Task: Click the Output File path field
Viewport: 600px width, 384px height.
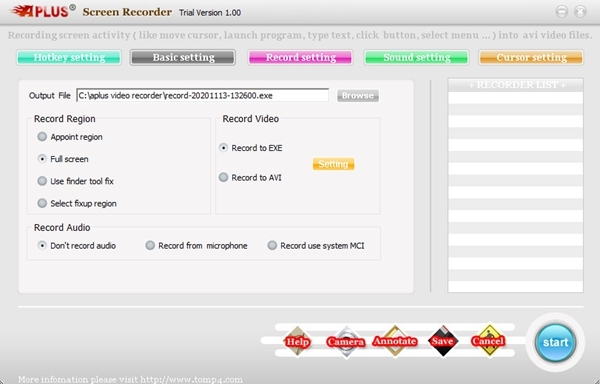Action: pos(202,96)
